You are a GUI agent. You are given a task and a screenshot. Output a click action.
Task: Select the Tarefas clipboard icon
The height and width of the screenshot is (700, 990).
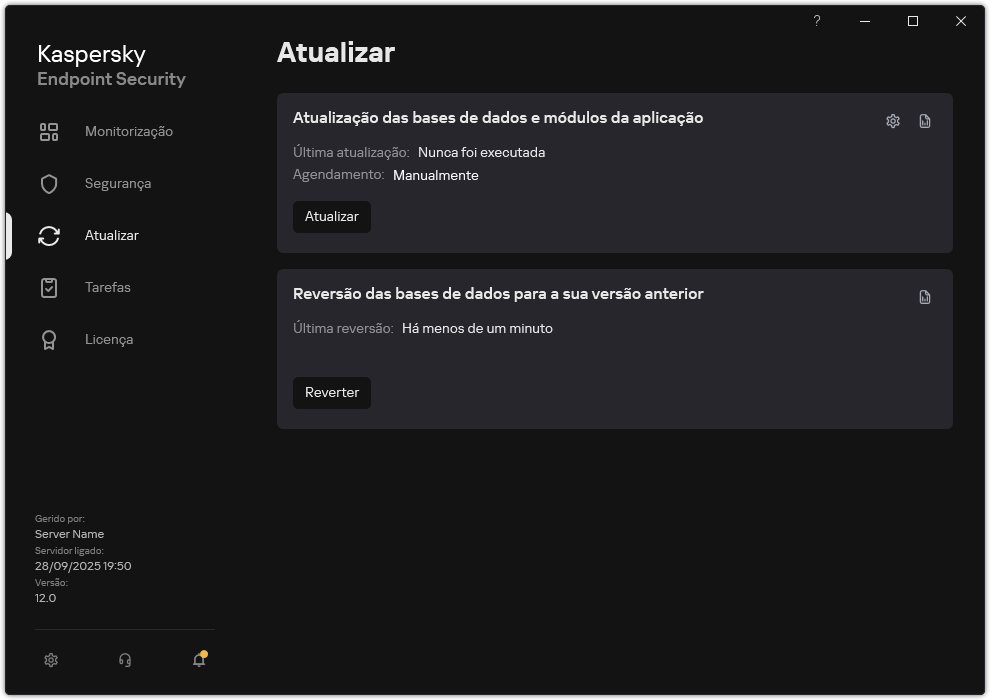tap(48, 287)
